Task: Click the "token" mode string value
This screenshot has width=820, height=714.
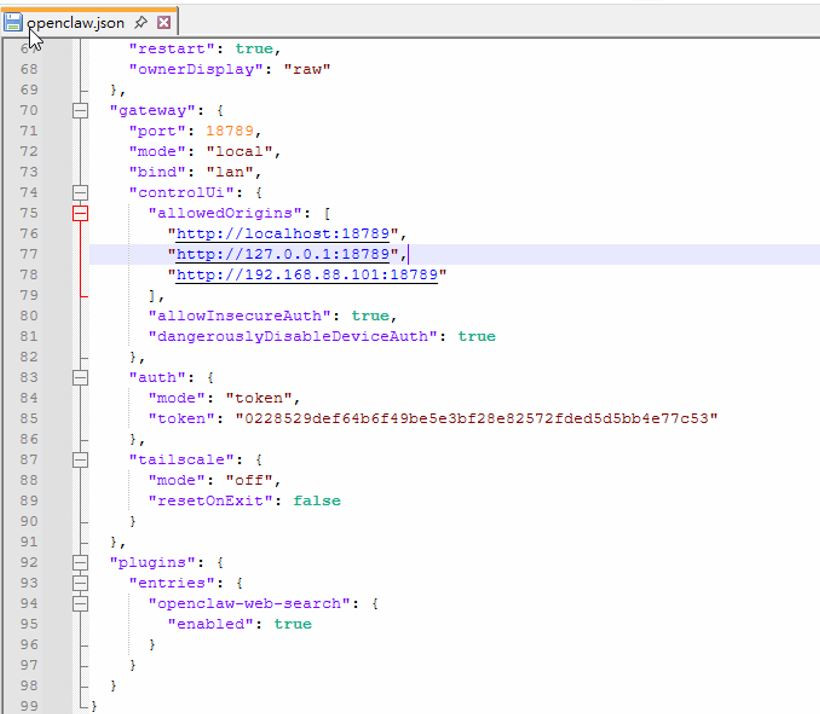Action: (x=259, y=398)
